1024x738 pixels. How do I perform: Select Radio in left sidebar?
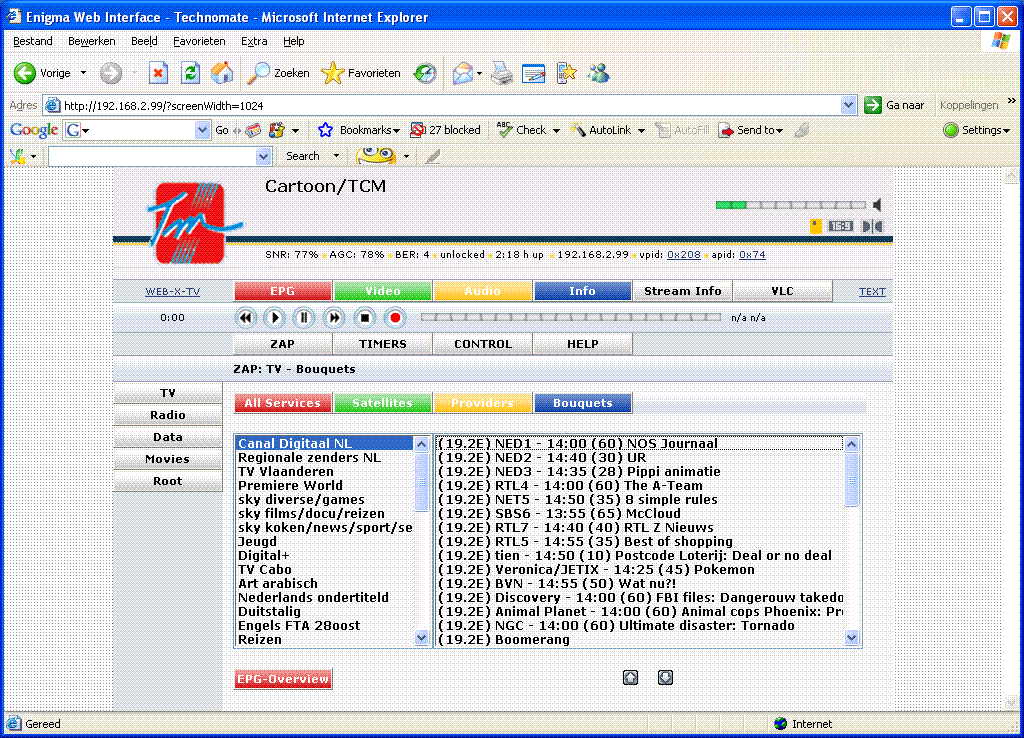tap(168, 415)
